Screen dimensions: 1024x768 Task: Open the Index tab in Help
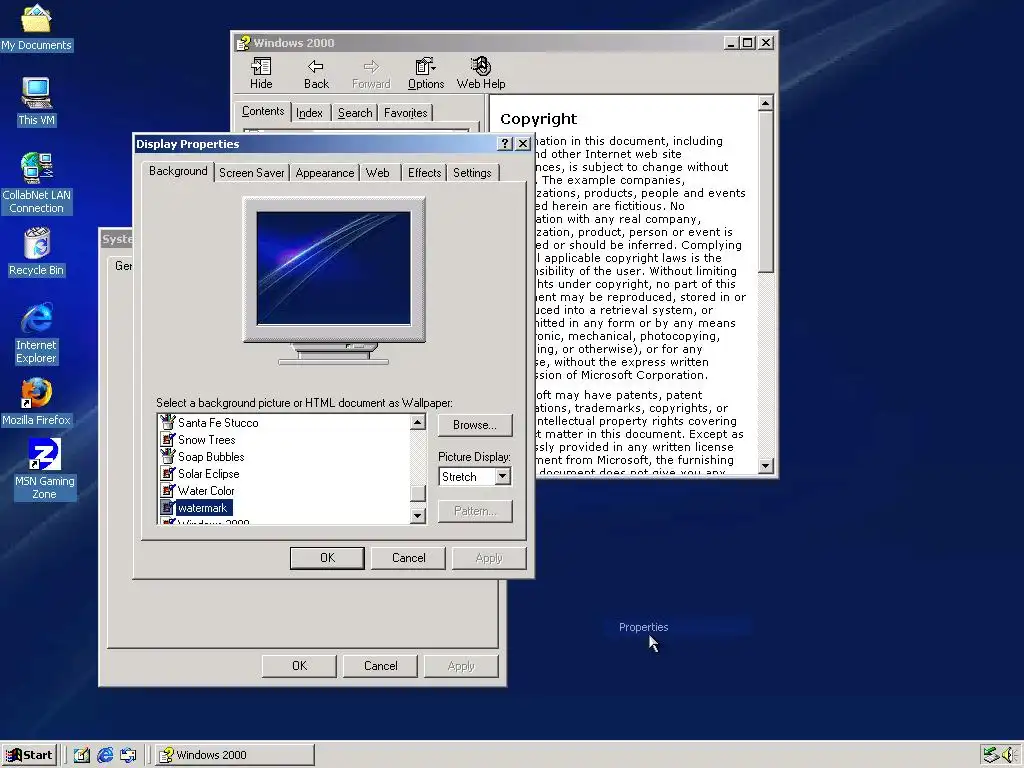click(x=310, y=113)
